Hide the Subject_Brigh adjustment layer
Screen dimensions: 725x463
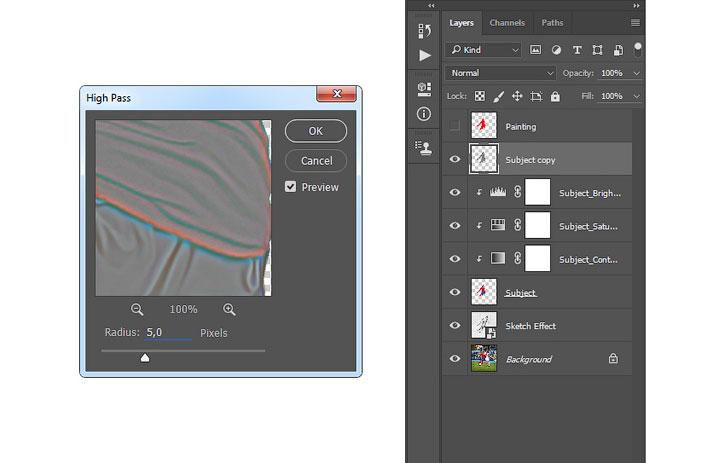point(455,192)
